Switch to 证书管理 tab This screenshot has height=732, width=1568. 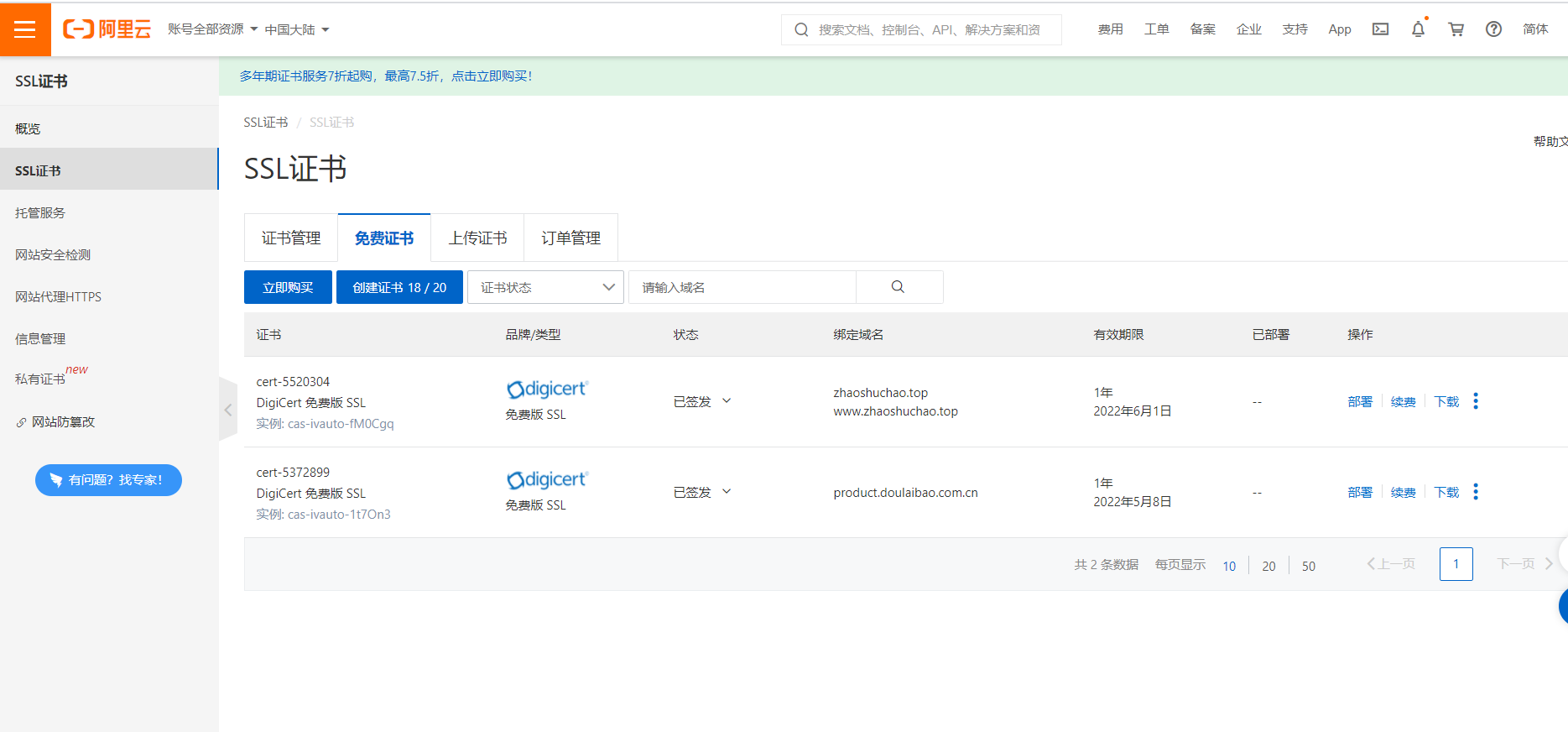point(291,238)
